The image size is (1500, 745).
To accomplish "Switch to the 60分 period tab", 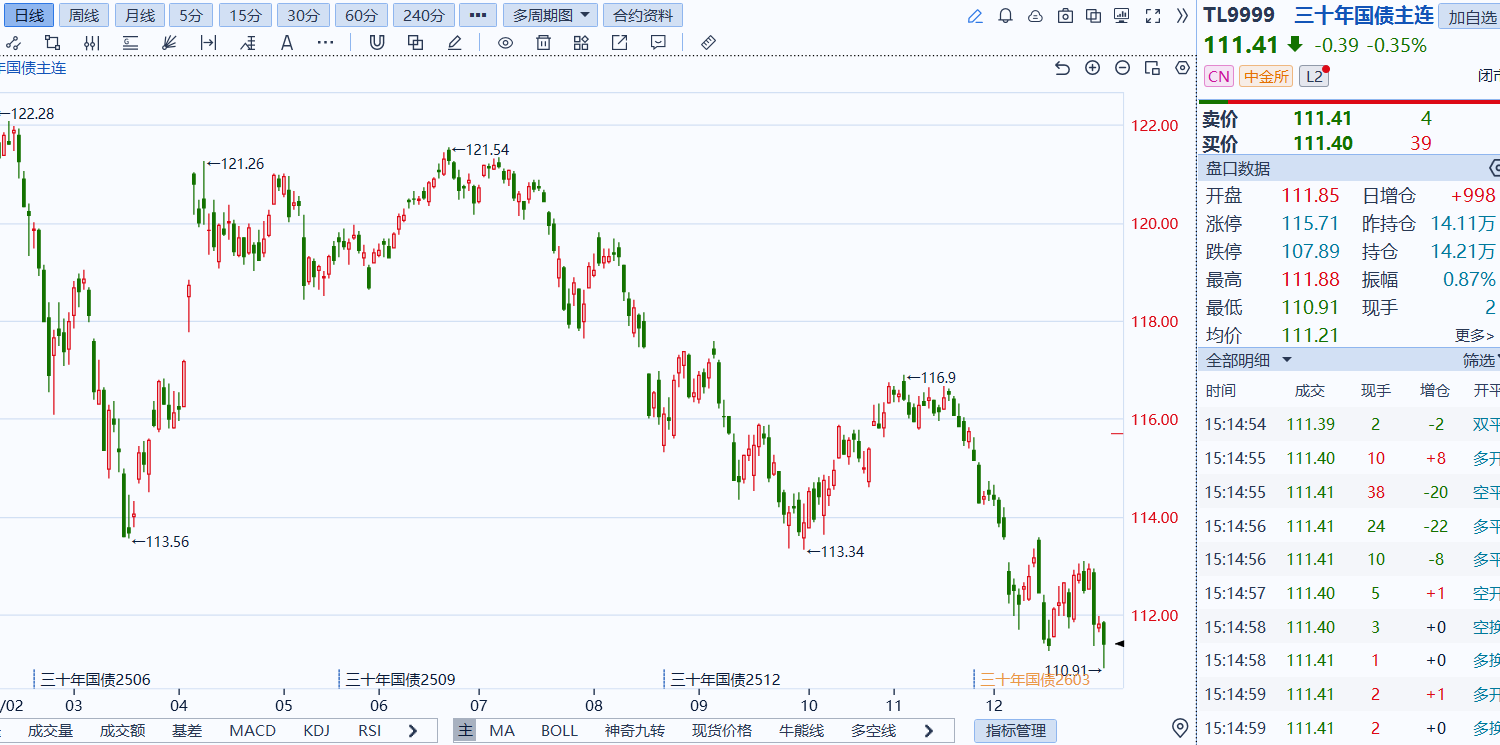I will [361, 15].
